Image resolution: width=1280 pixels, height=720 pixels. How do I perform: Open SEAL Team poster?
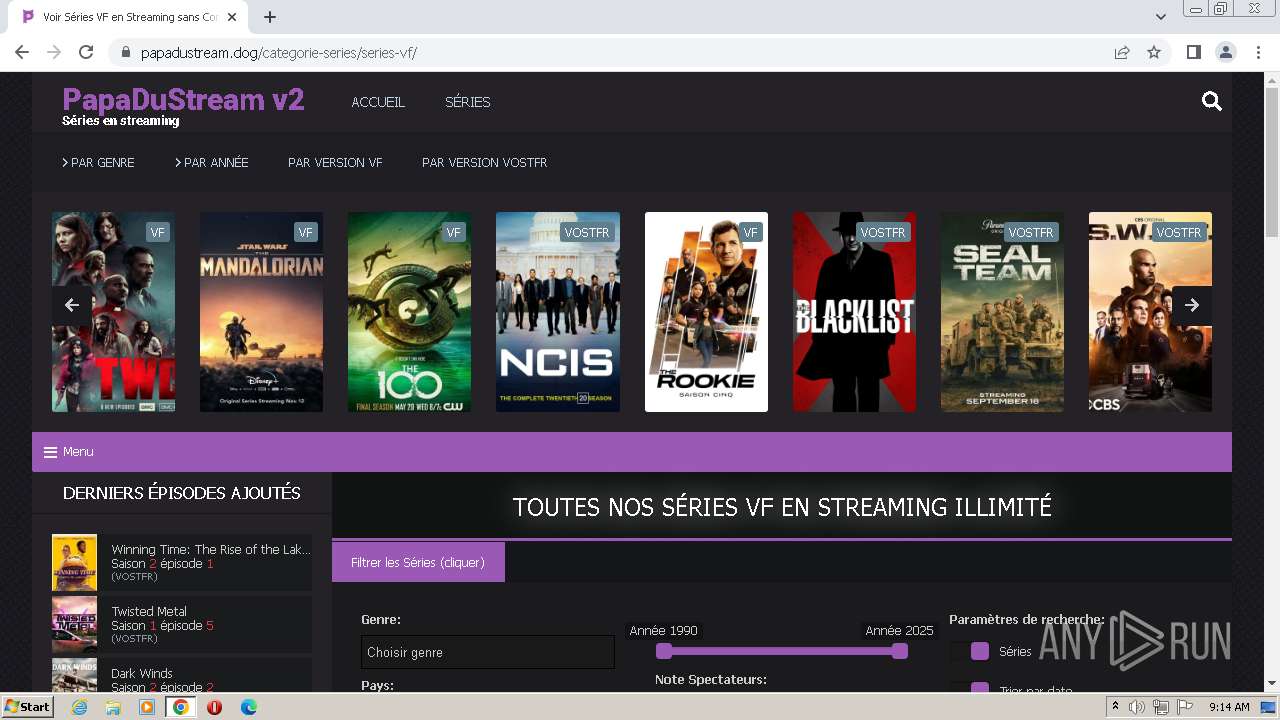(x=1002, y=312)
